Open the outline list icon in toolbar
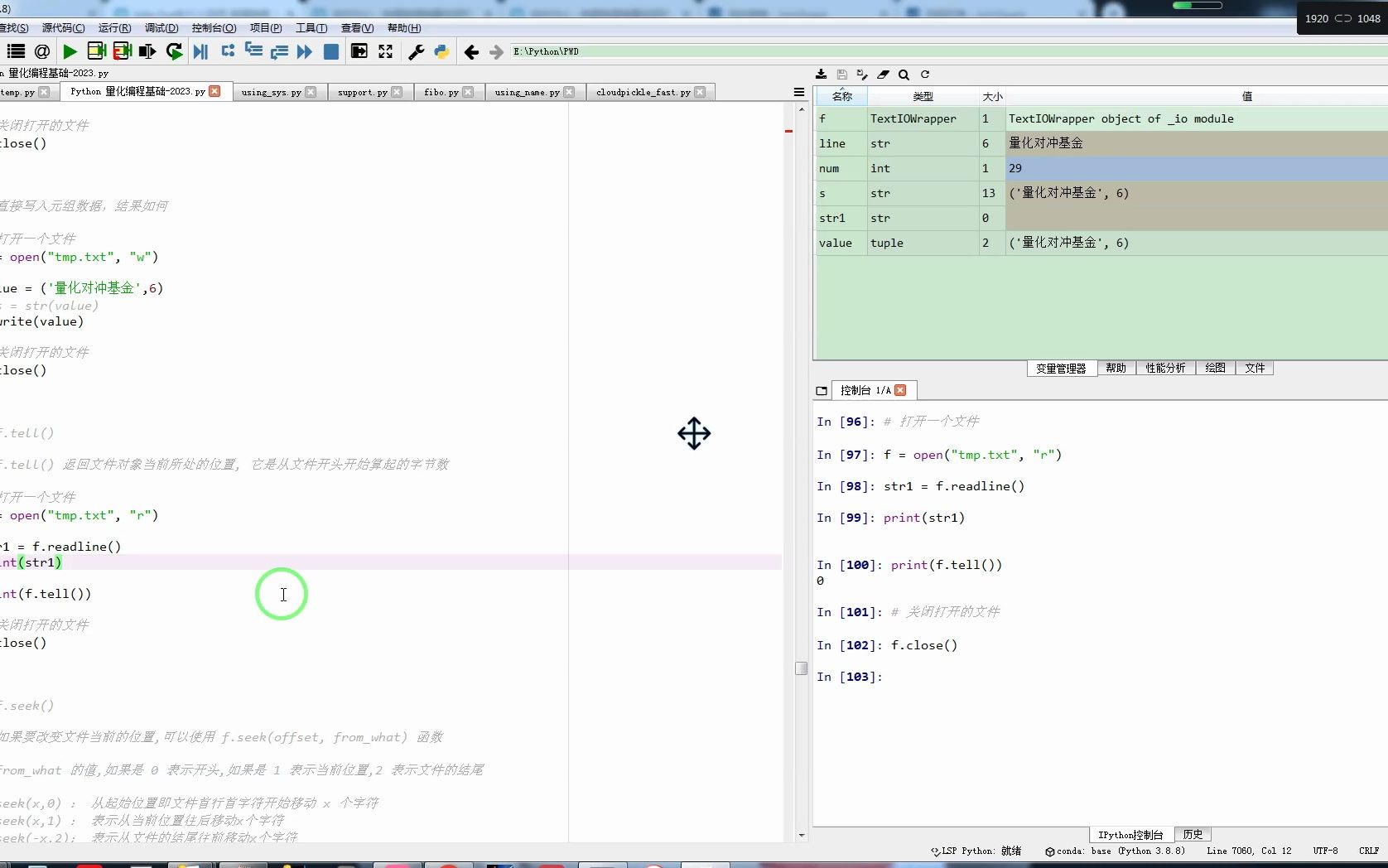The image size is (1388, 868). tap(16, 51)
